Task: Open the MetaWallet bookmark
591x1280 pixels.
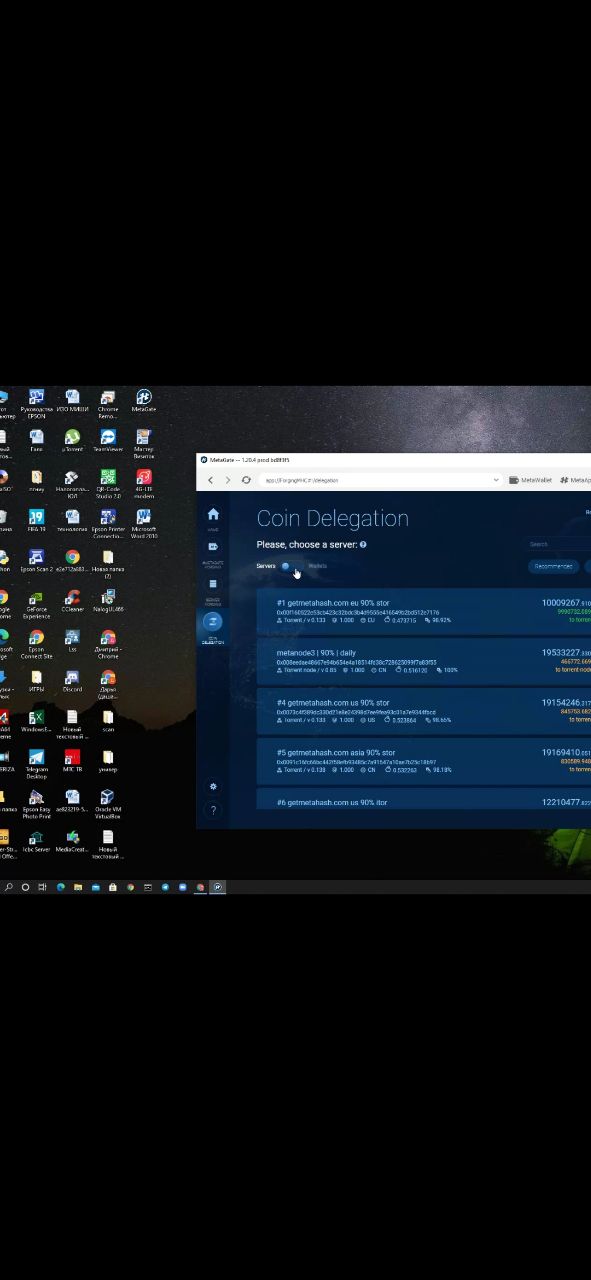Action: [531, 480]
